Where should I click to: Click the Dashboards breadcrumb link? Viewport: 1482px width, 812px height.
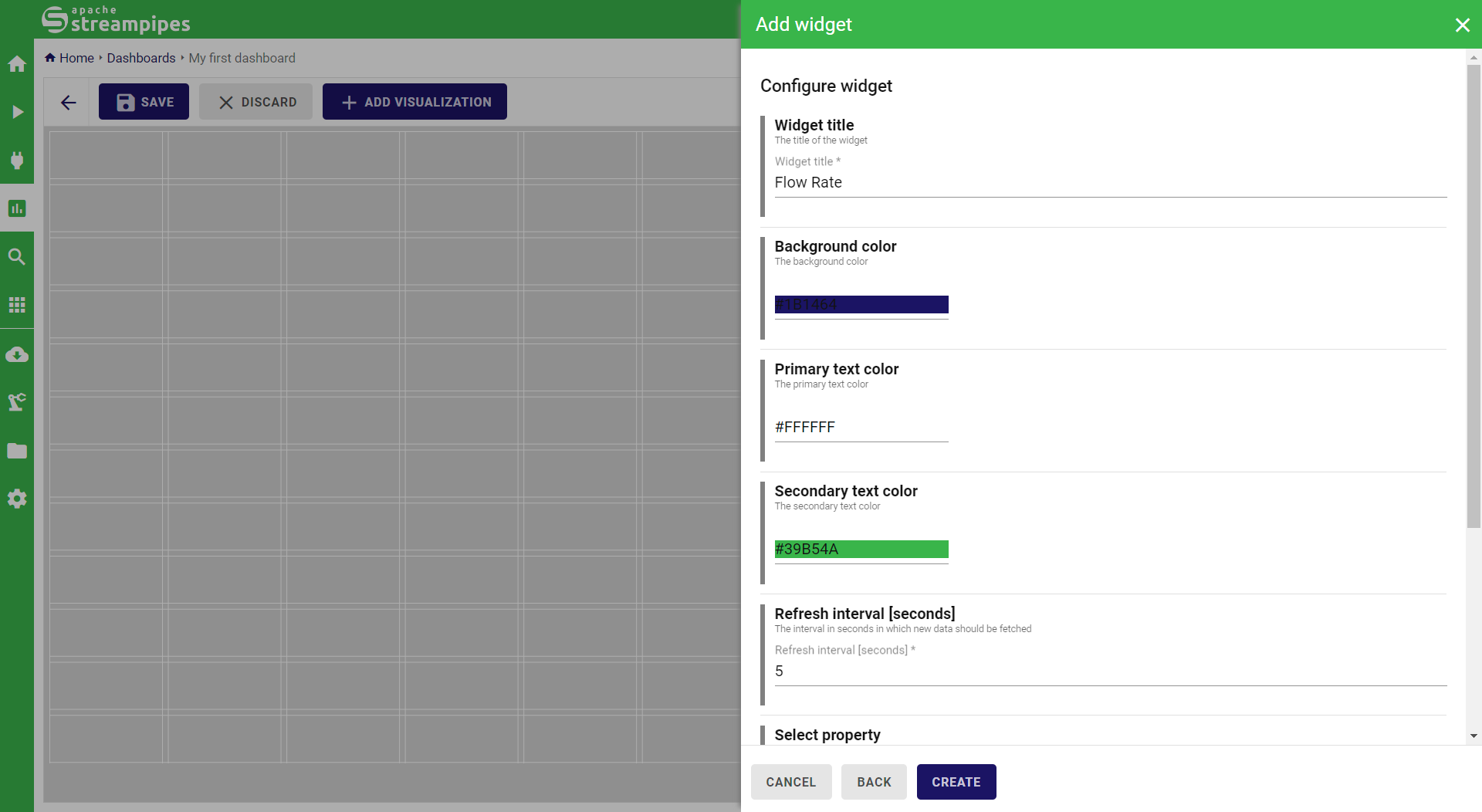click(141, 58)
